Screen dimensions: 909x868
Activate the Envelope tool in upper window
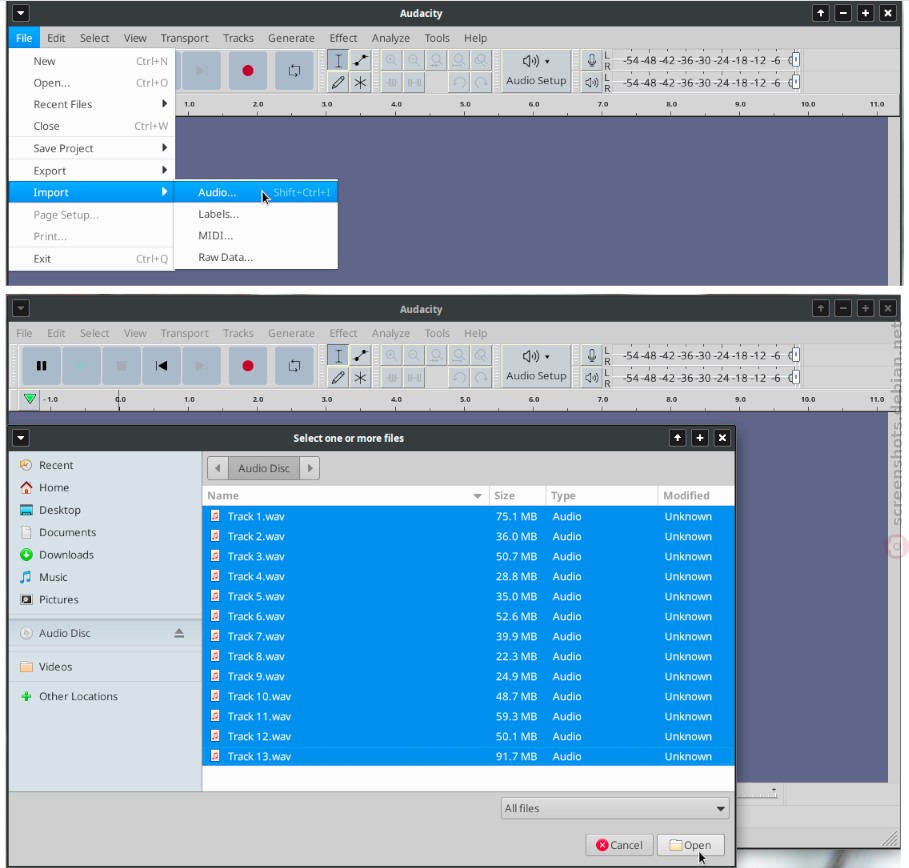point(360,60)
